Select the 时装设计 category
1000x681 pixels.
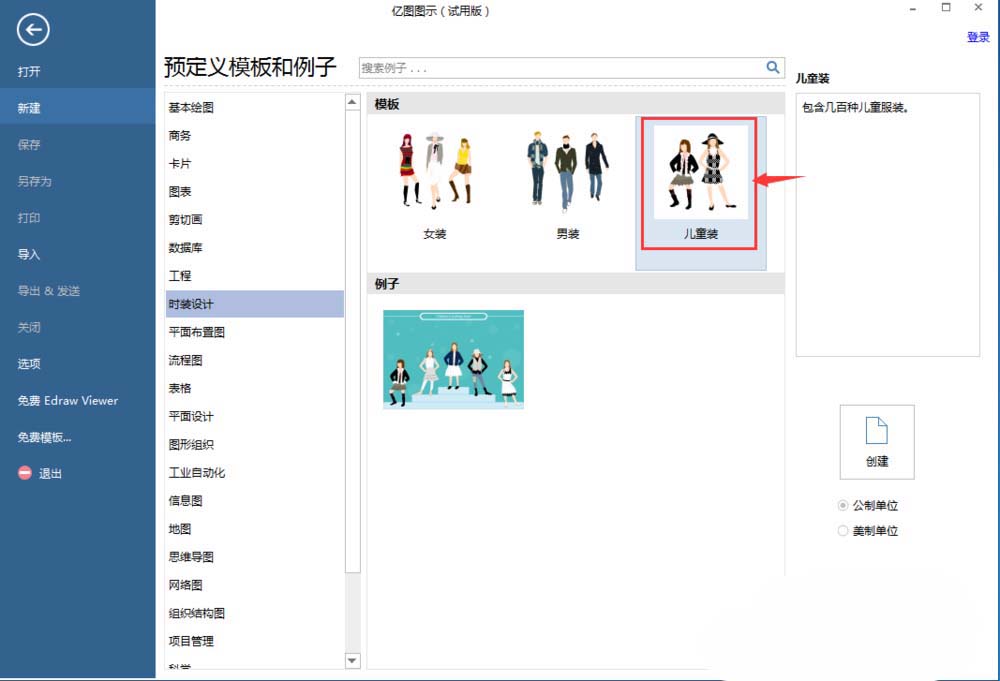194,304
